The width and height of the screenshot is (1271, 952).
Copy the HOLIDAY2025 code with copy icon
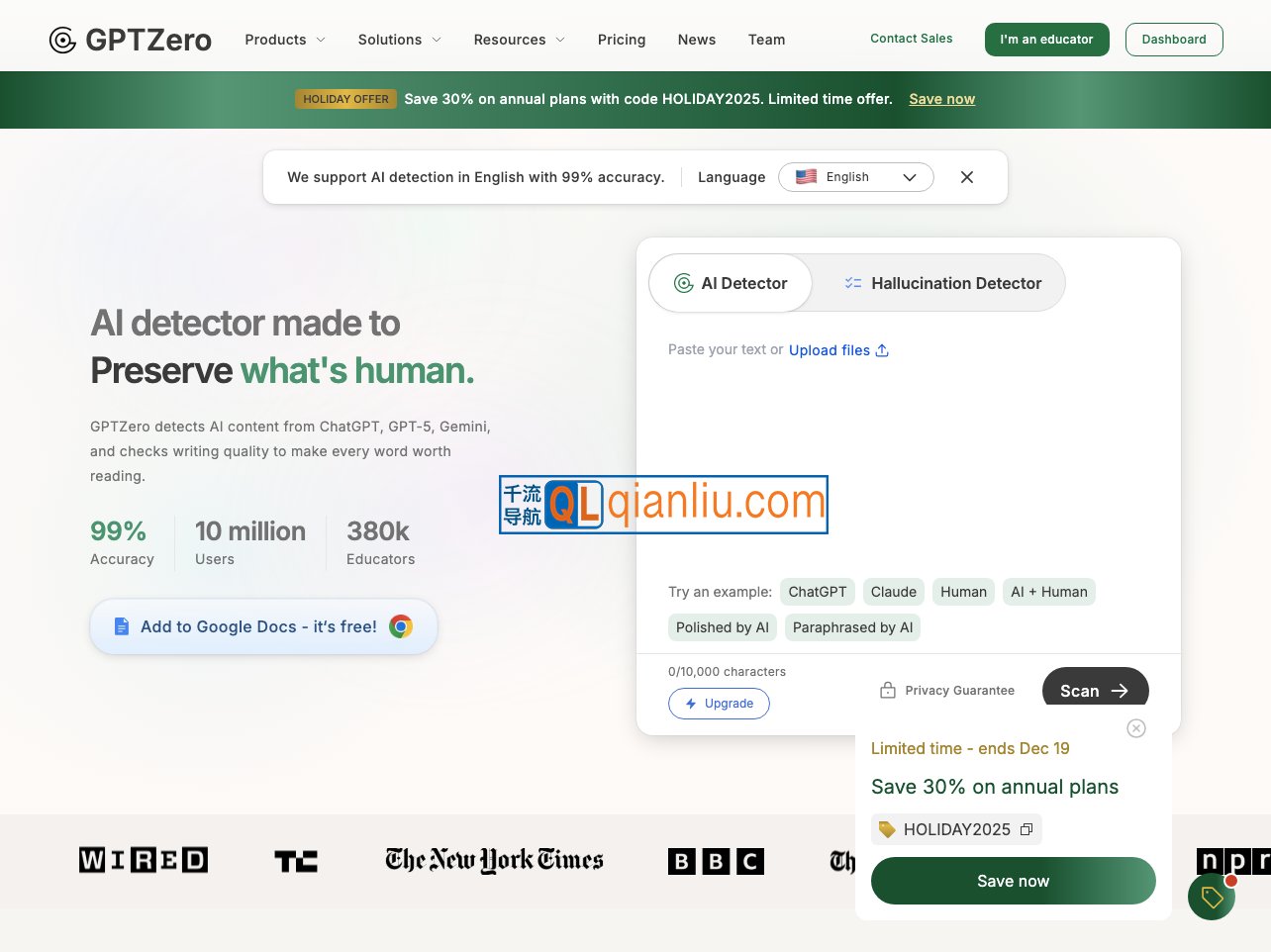[1027, 829]
